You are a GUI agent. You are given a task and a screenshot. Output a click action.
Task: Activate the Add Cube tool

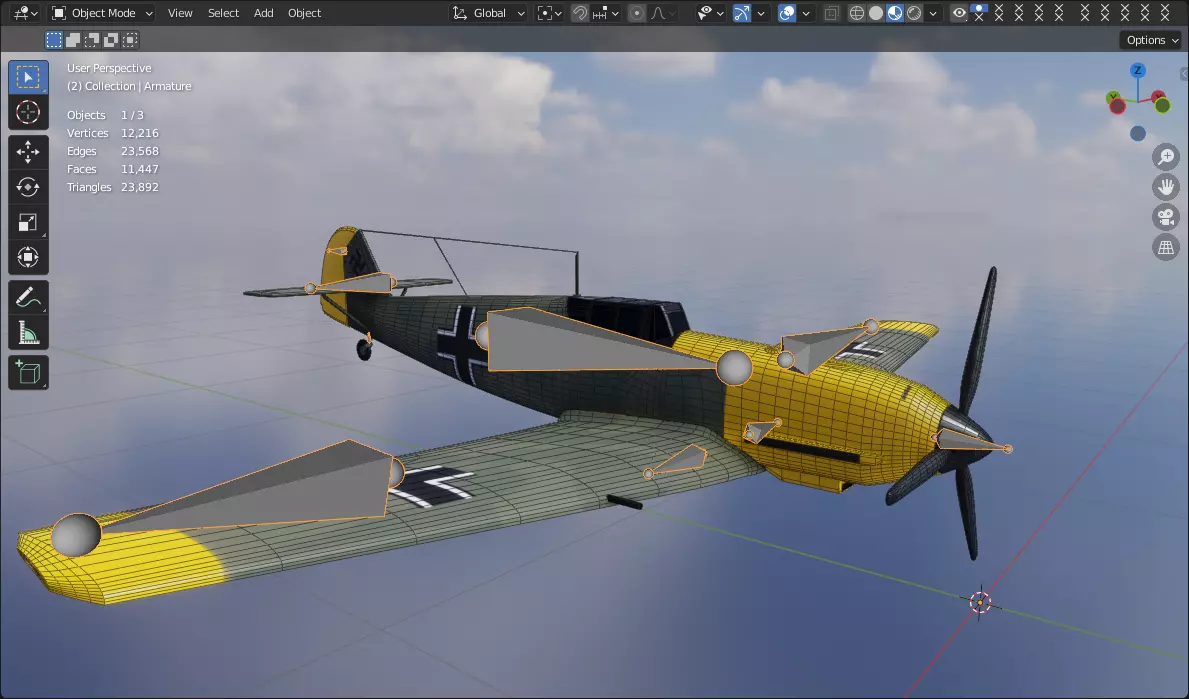pos(28,373)
